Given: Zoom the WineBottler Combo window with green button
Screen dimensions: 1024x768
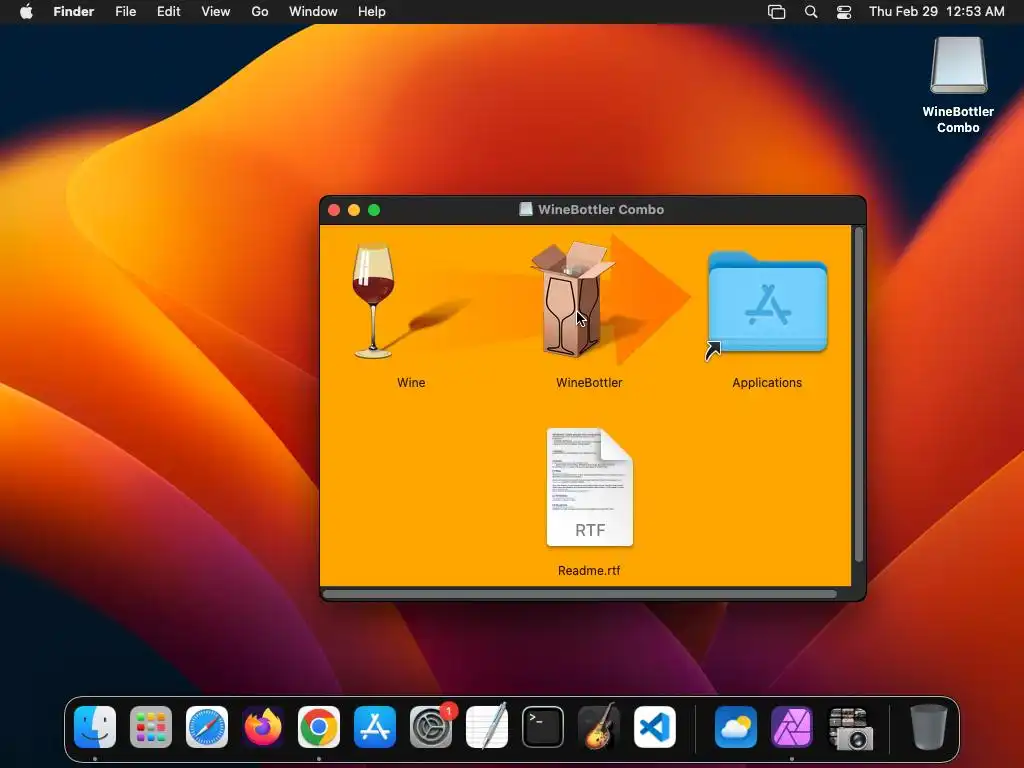Looking at the screenshot, I should coord(374,210).
